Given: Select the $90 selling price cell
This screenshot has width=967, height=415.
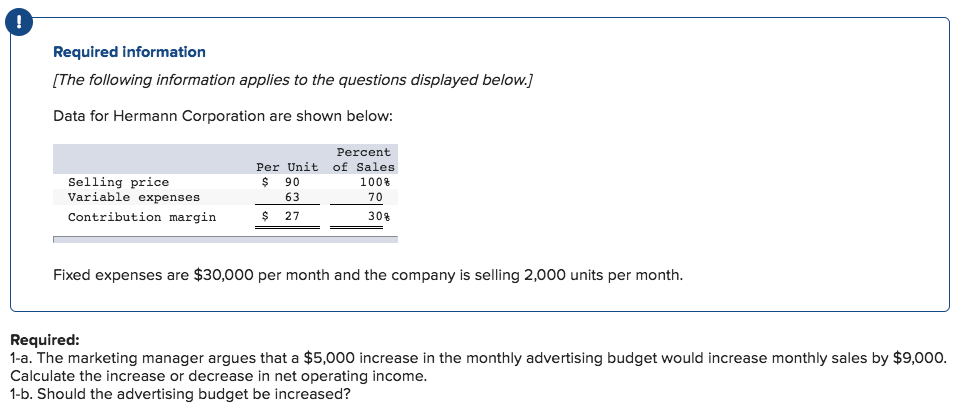Looking at the screenshot, I should (283, 182).
